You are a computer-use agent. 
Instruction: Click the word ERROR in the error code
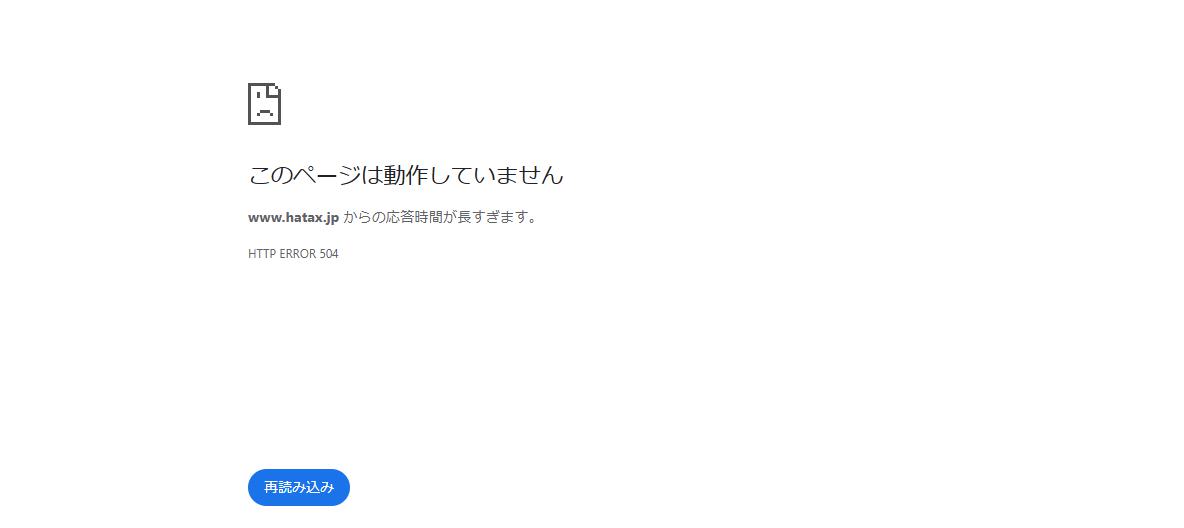click(x=298, y=254)
